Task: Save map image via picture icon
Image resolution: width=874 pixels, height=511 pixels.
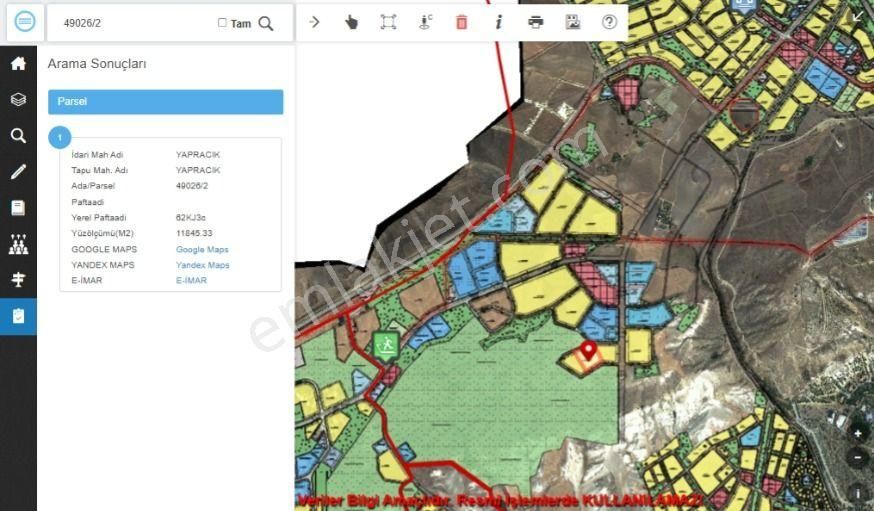Action: click(x=572, y=22)
